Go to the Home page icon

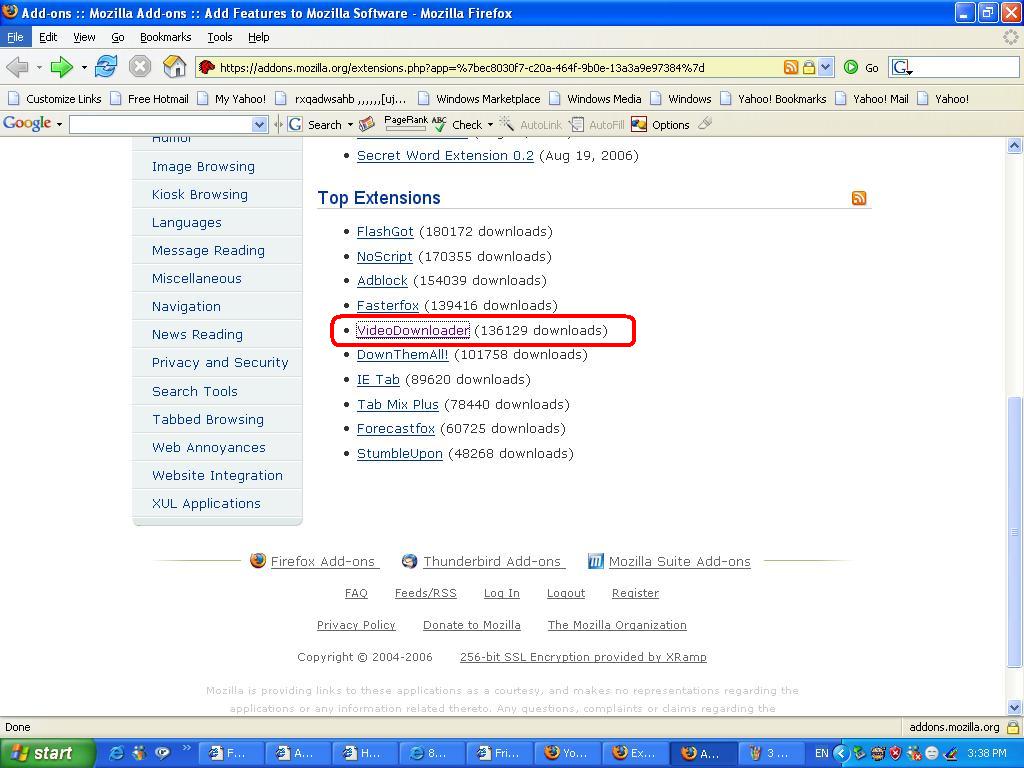(174, 67)
